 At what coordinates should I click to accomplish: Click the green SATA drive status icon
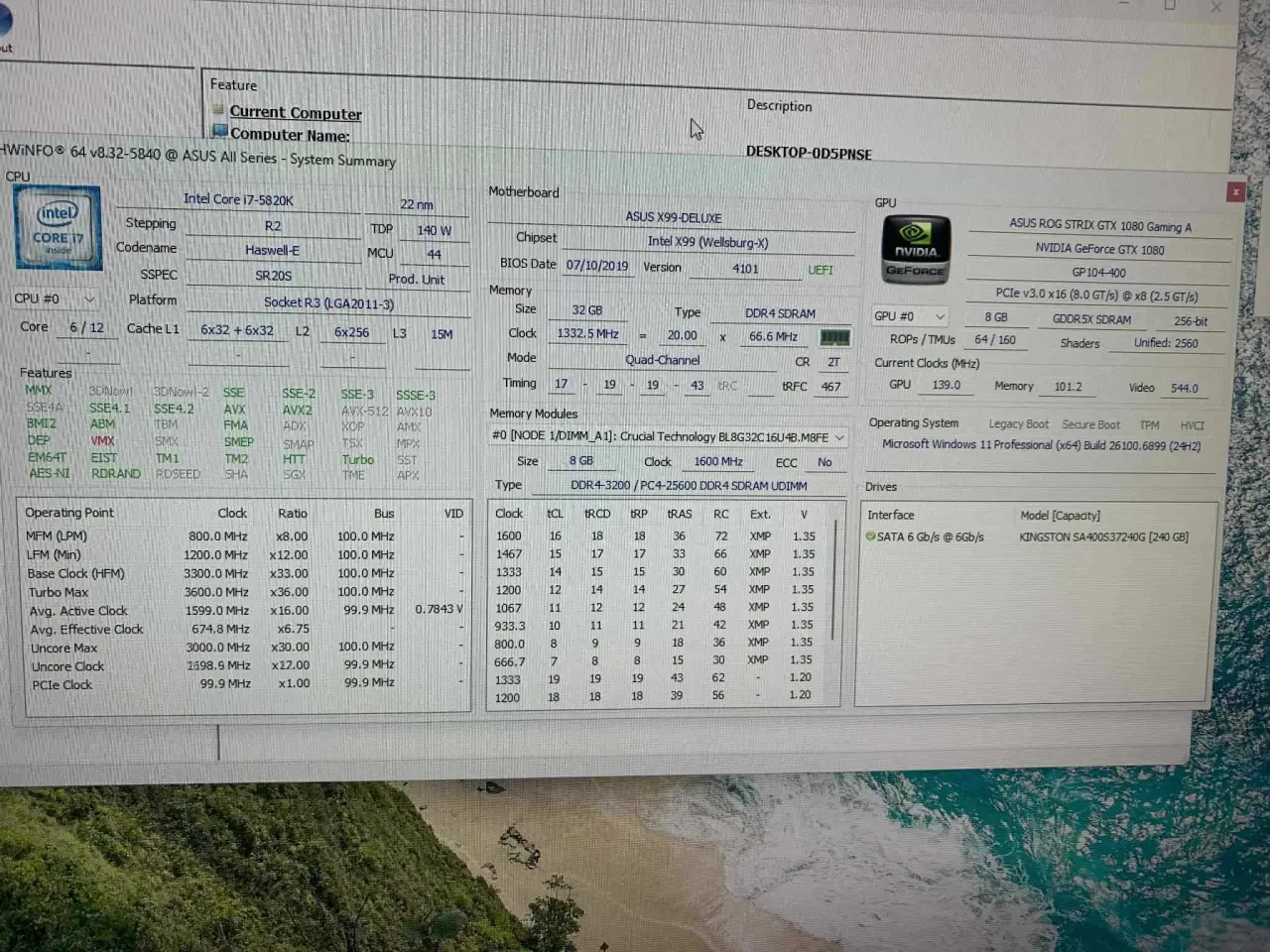[870, 536]
